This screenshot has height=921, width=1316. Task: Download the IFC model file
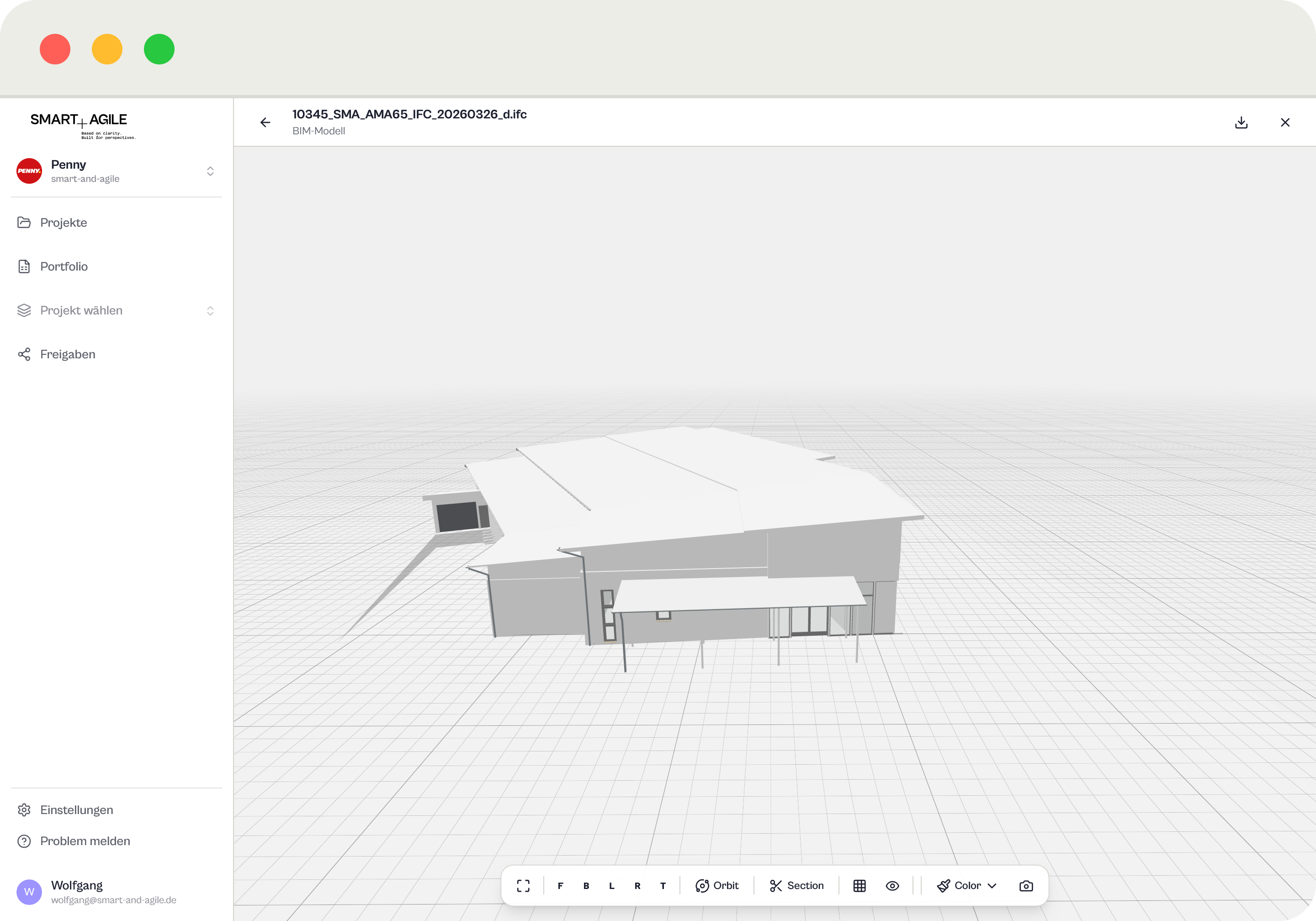point(1241,122)
